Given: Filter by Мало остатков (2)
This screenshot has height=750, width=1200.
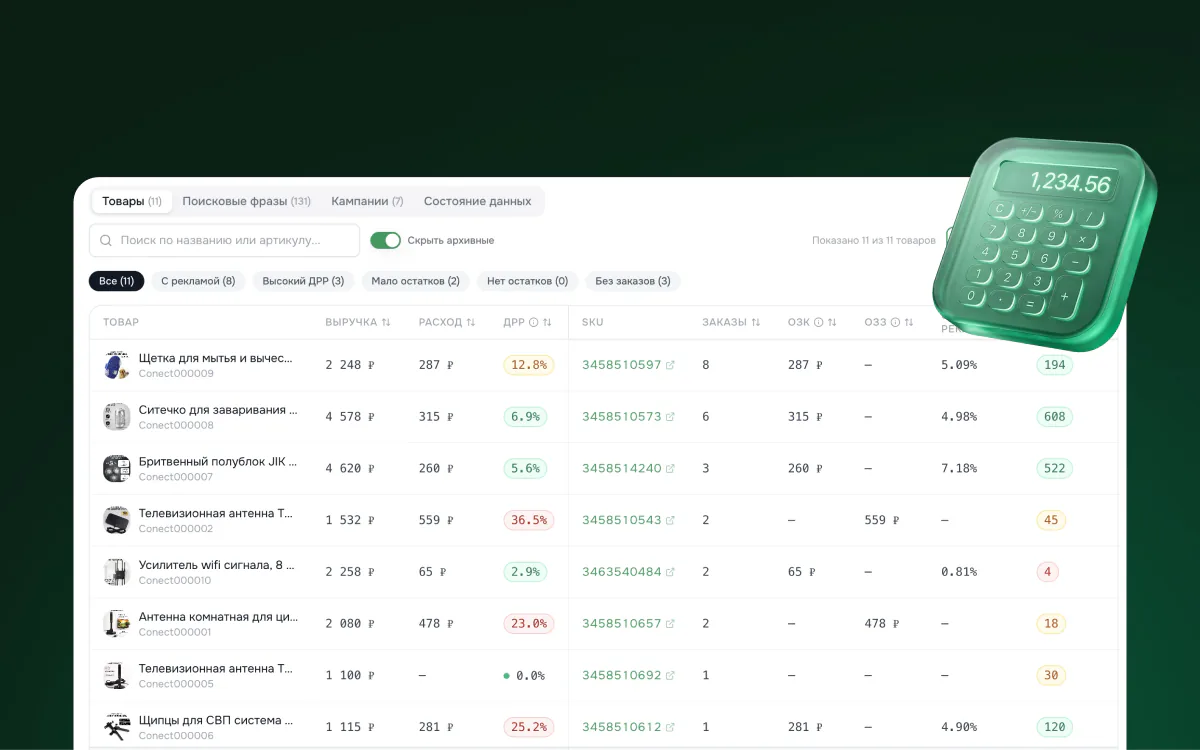Looking at the screenshot, I should 415,281.
